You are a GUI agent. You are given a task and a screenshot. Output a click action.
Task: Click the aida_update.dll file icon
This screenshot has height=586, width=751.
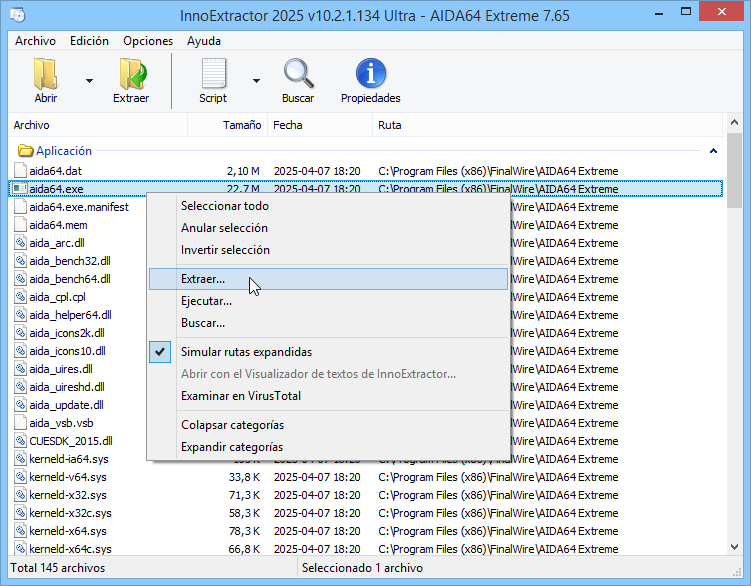(20, 405)
